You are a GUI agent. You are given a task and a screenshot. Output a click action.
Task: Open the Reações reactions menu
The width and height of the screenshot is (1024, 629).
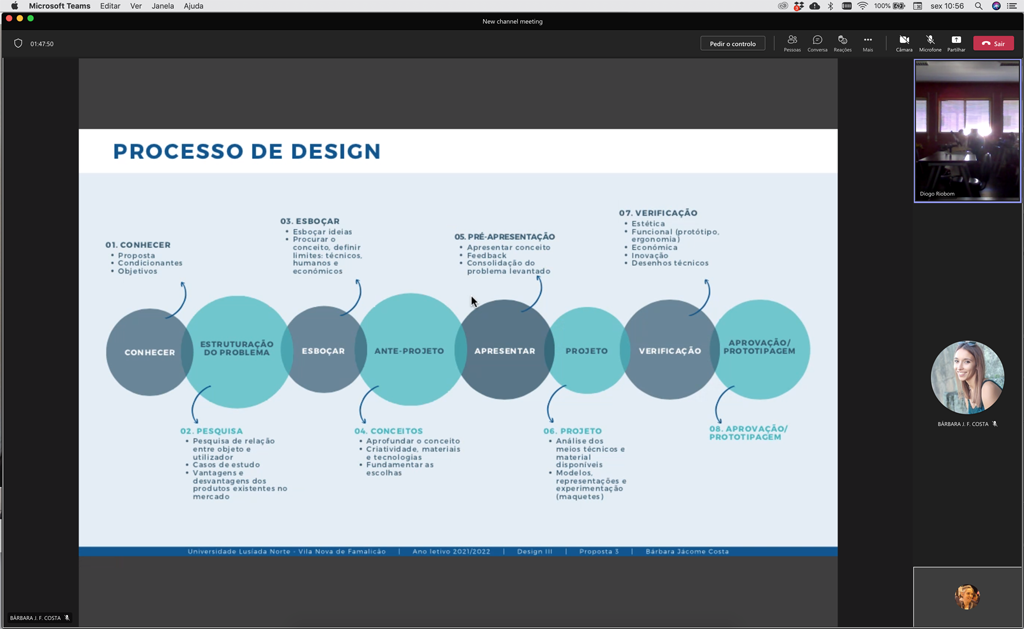(x=842, y=43)
